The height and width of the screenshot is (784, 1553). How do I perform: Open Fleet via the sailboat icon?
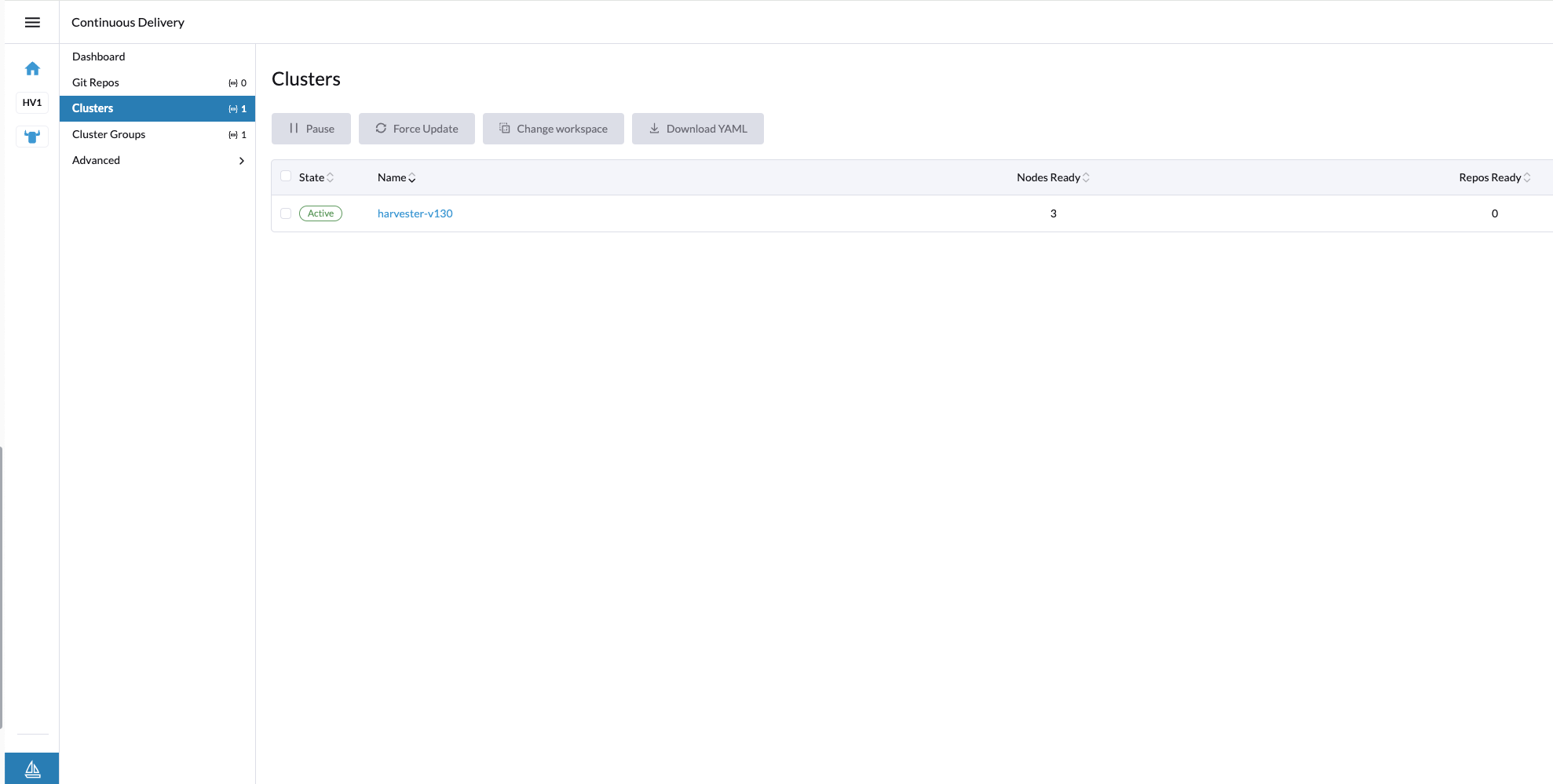coord(32,768)
